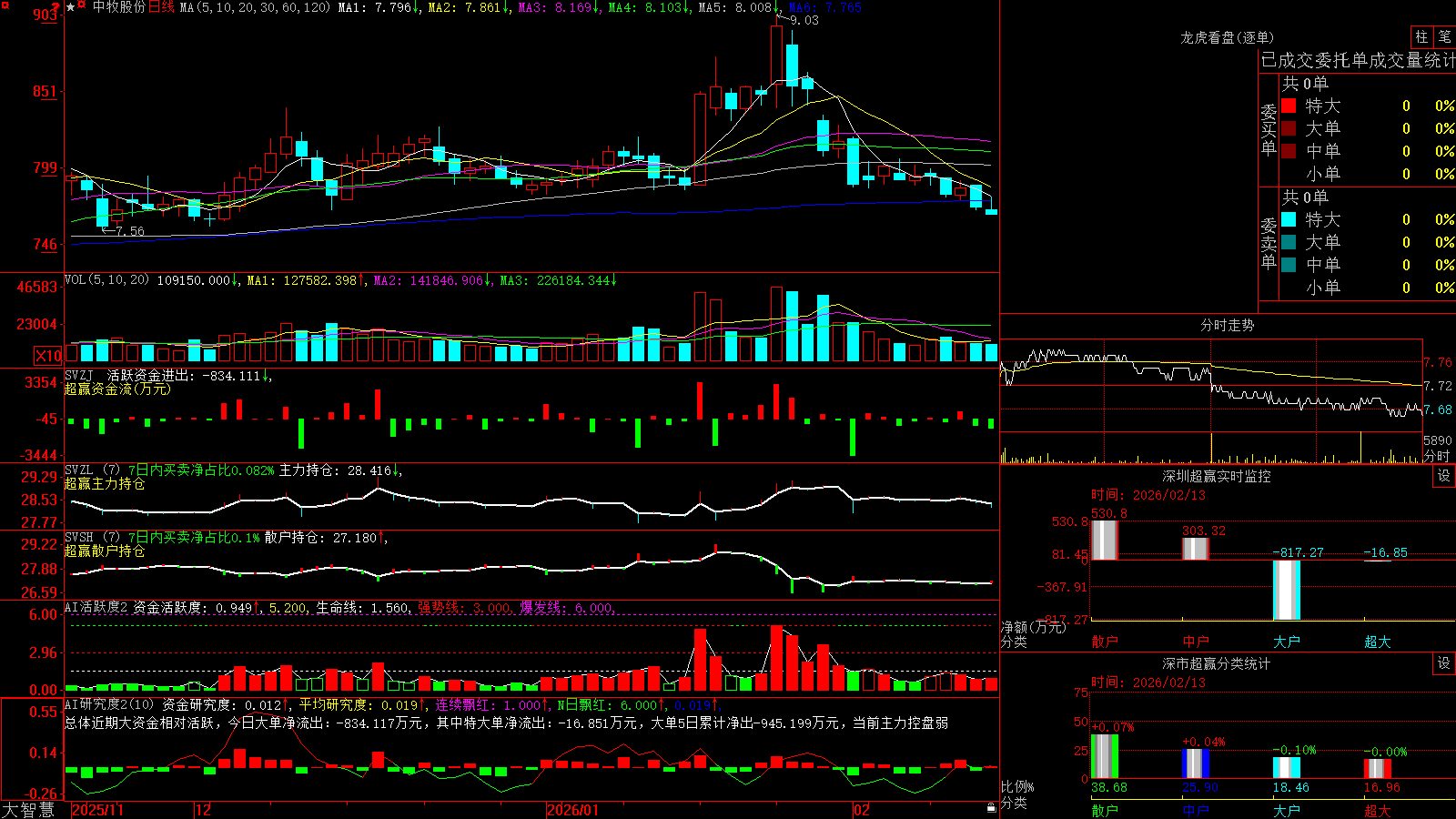Click the cyan 特大 sell order swatch
The width and height of the screenshot is (1456, 819).
click(1289, 219)
